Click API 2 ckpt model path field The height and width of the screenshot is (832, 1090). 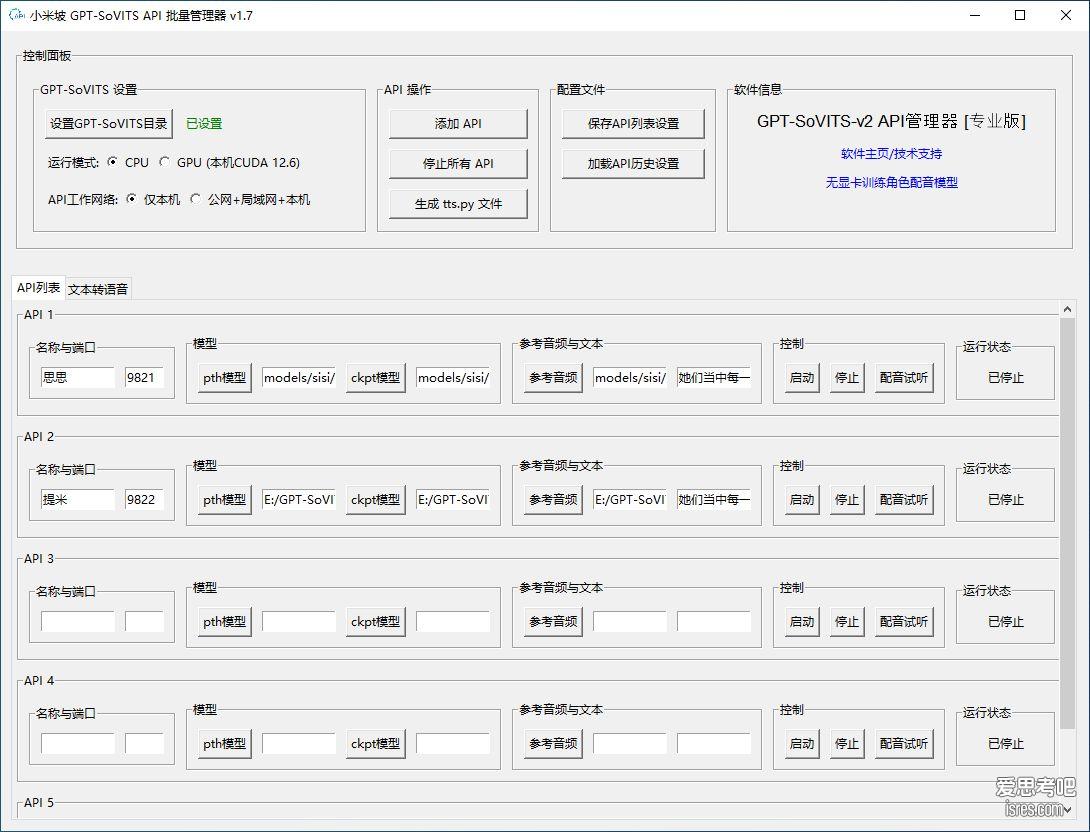[453, 499]
